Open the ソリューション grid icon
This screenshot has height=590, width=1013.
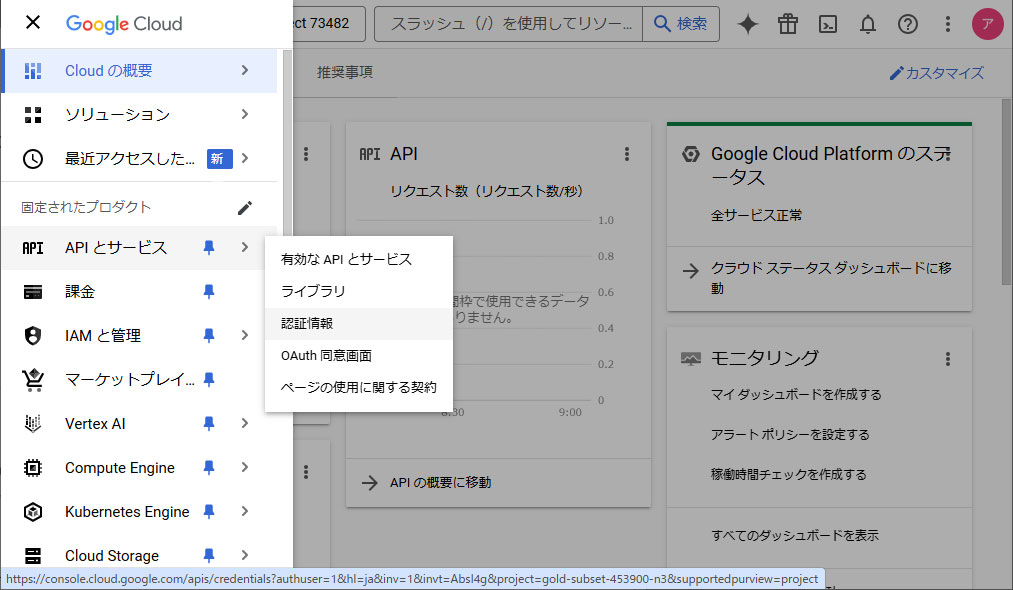pyautogui.click(x=32, y=115)
